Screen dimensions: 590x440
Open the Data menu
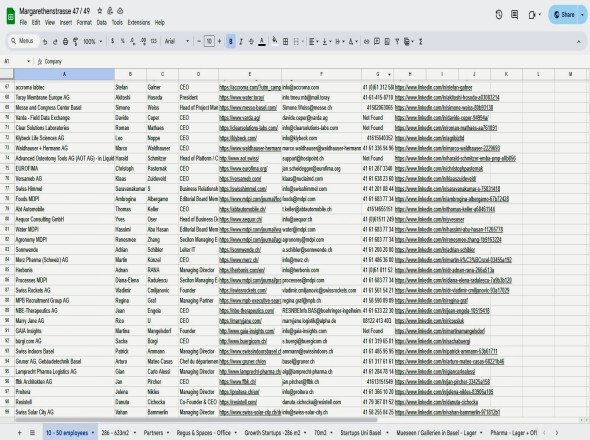102,23
